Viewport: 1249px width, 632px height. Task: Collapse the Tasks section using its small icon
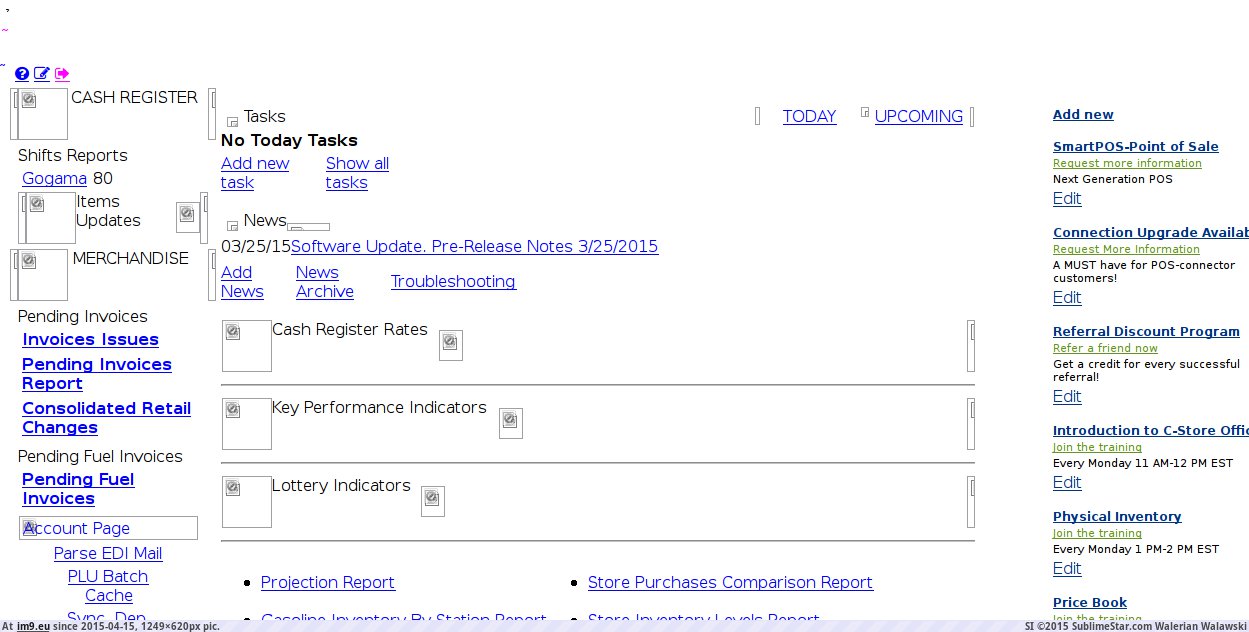232,121
